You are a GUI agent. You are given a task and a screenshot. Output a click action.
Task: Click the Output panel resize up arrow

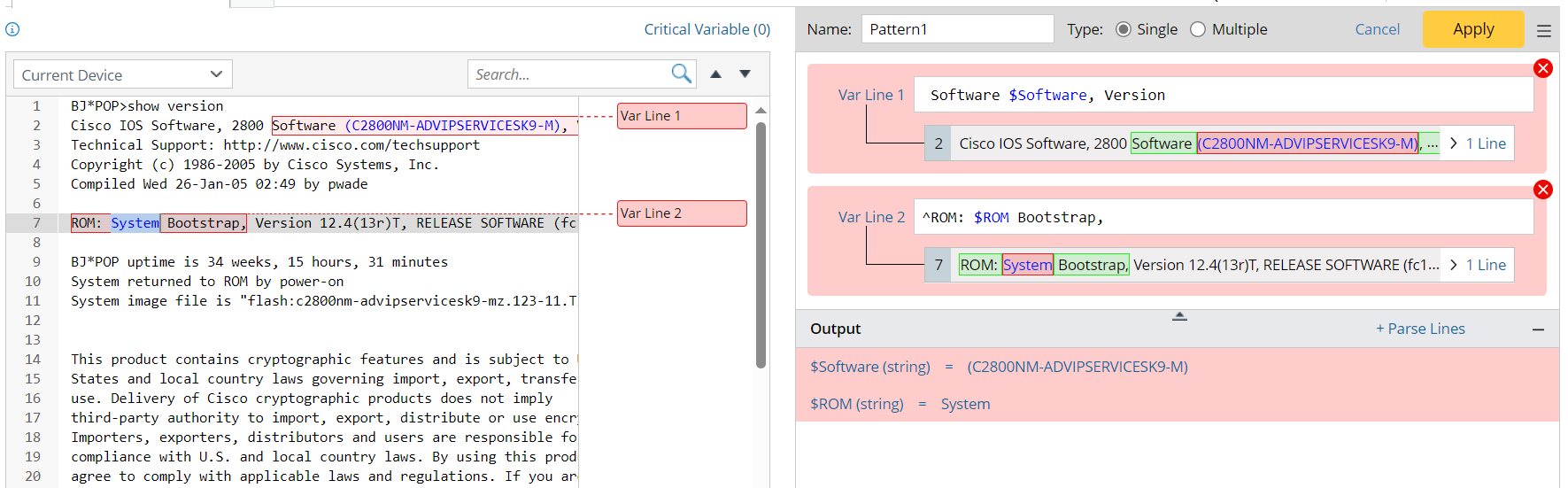point(1179,316)
